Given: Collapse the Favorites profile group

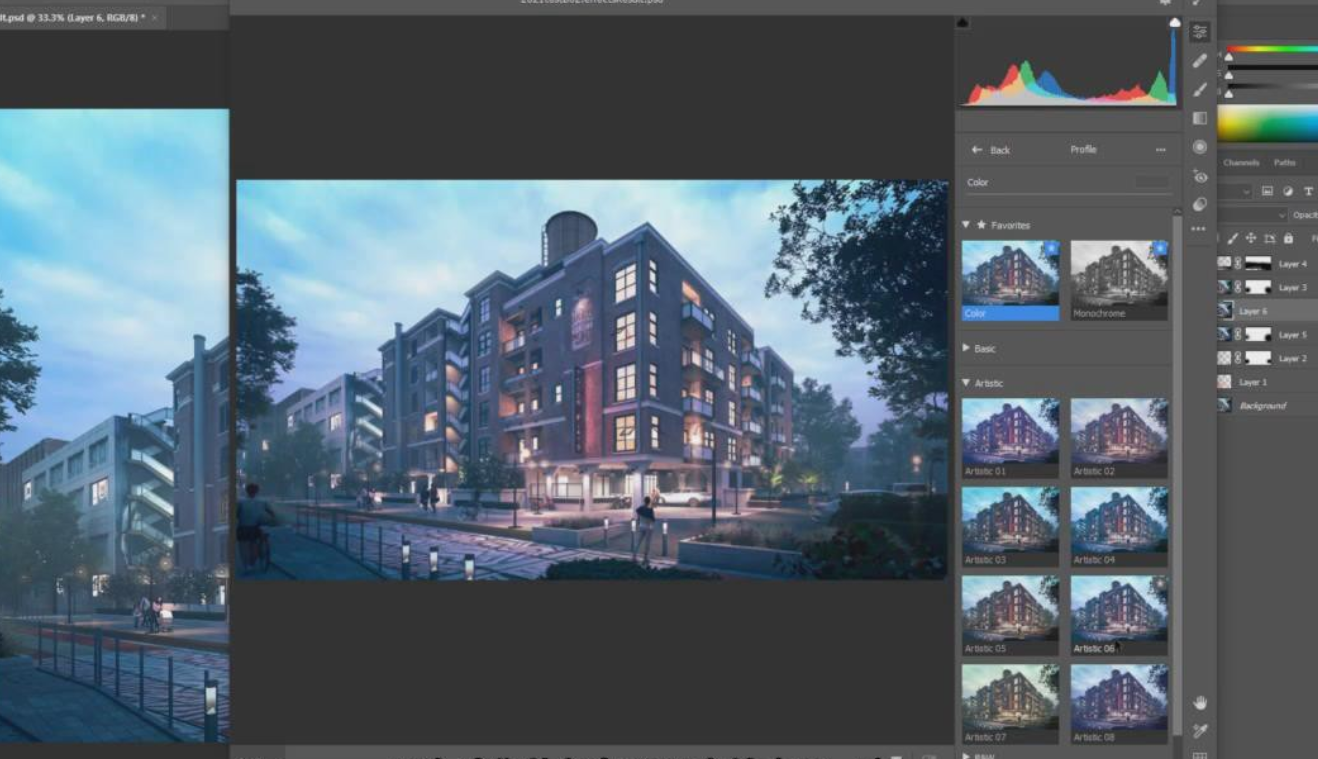Looking at the screenshot, I should (966, 225).
